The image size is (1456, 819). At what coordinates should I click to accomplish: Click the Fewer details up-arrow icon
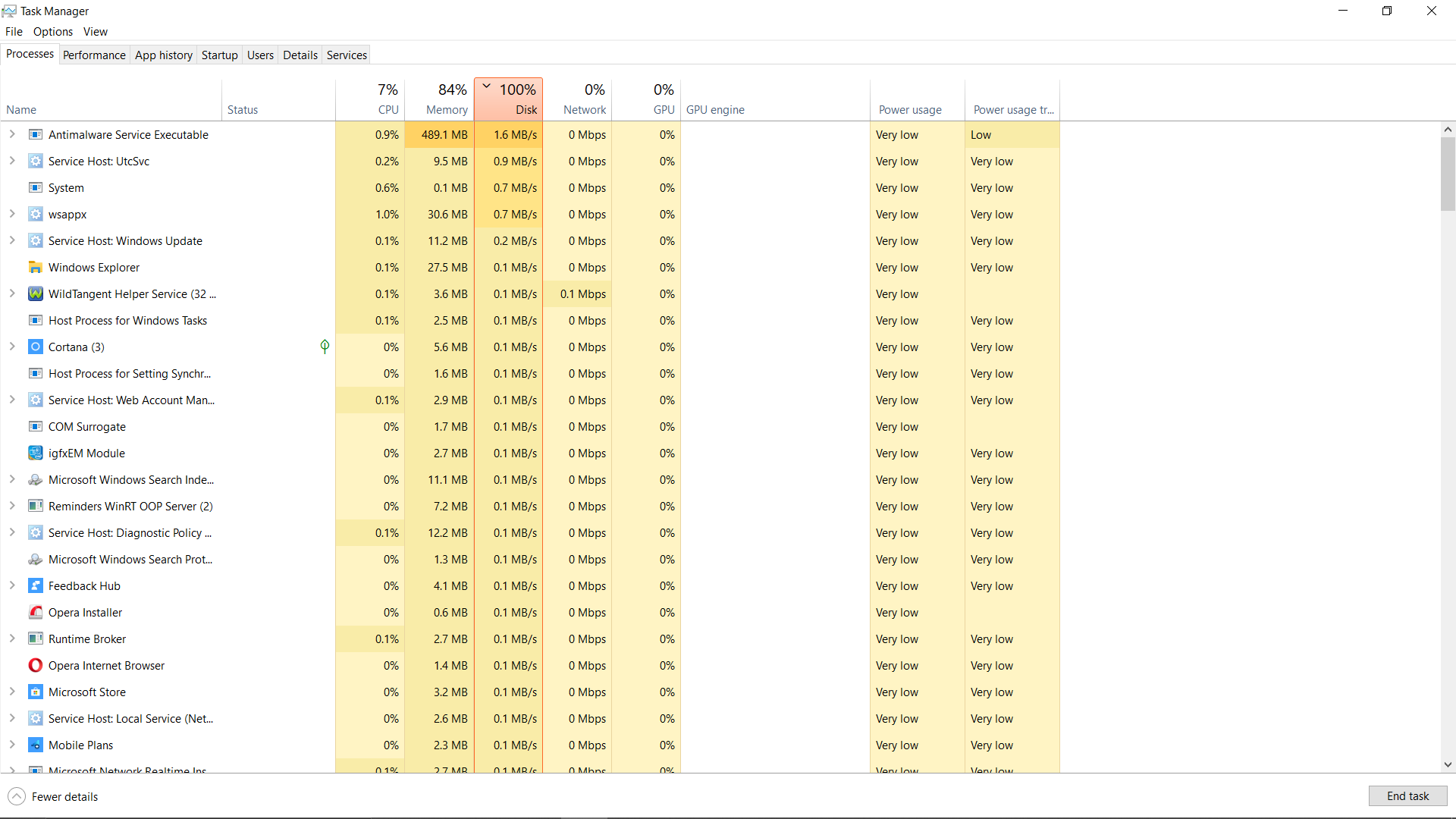click(x=17, y=797)
